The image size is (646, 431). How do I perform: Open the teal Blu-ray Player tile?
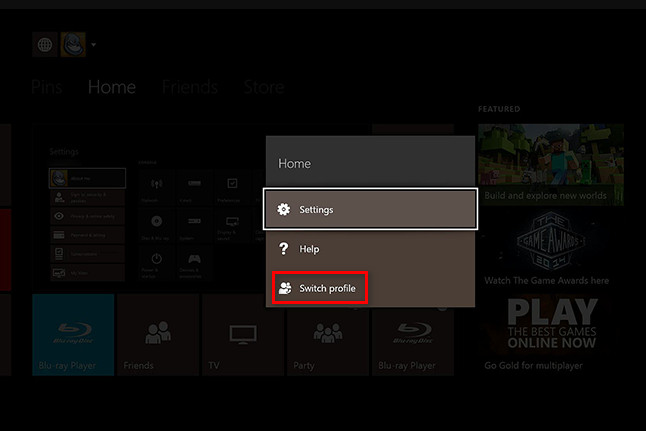click(x=73, y=335)
